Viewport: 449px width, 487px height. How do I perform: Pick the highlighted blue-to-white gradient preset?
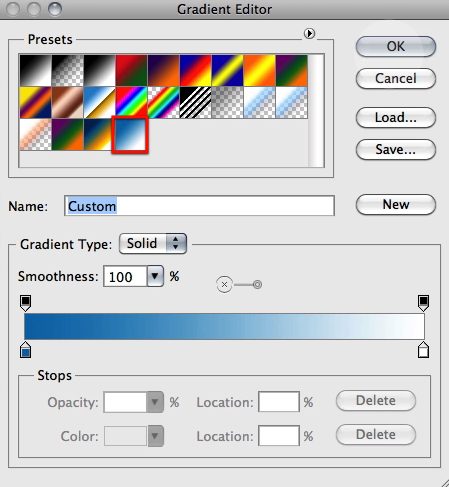130,135
